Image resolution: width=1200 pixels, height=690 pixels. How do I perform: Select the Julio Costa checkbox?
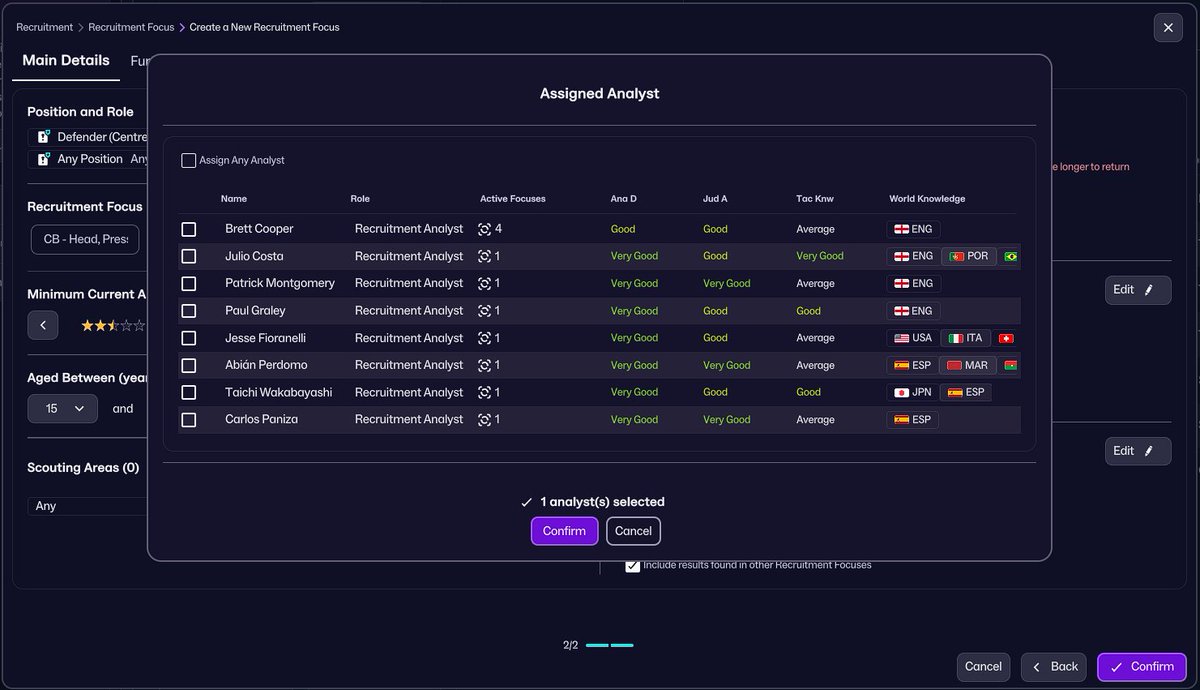click(188, 256)
